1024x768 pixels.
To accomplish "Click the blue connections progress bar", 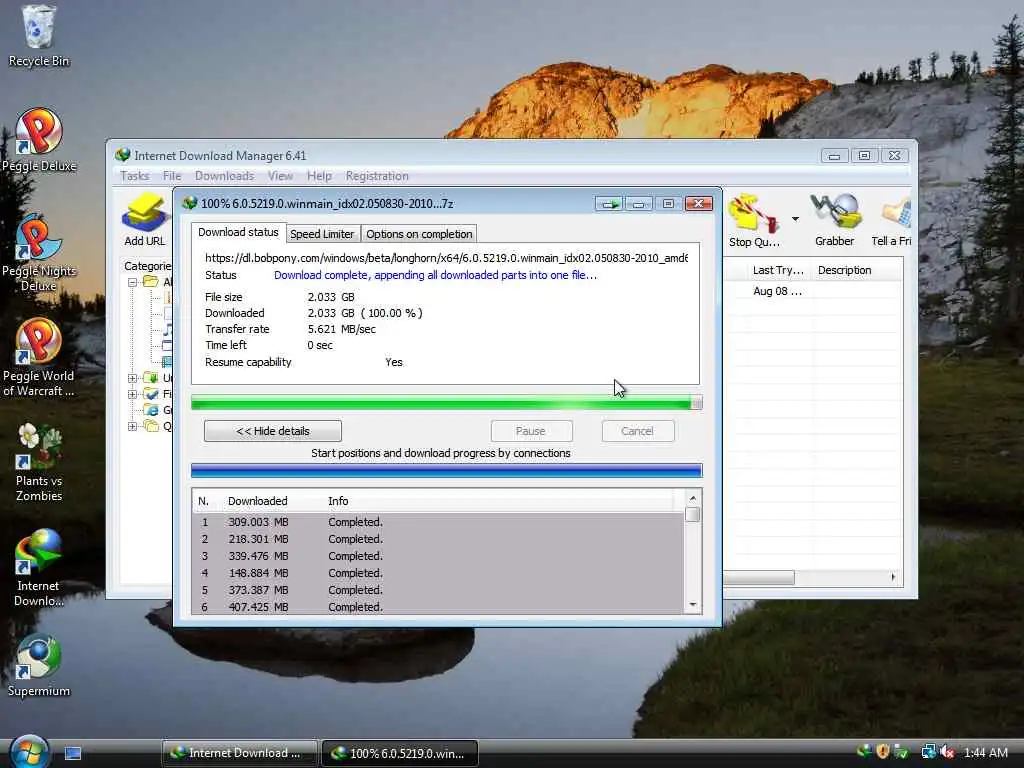I will [447, 471].
